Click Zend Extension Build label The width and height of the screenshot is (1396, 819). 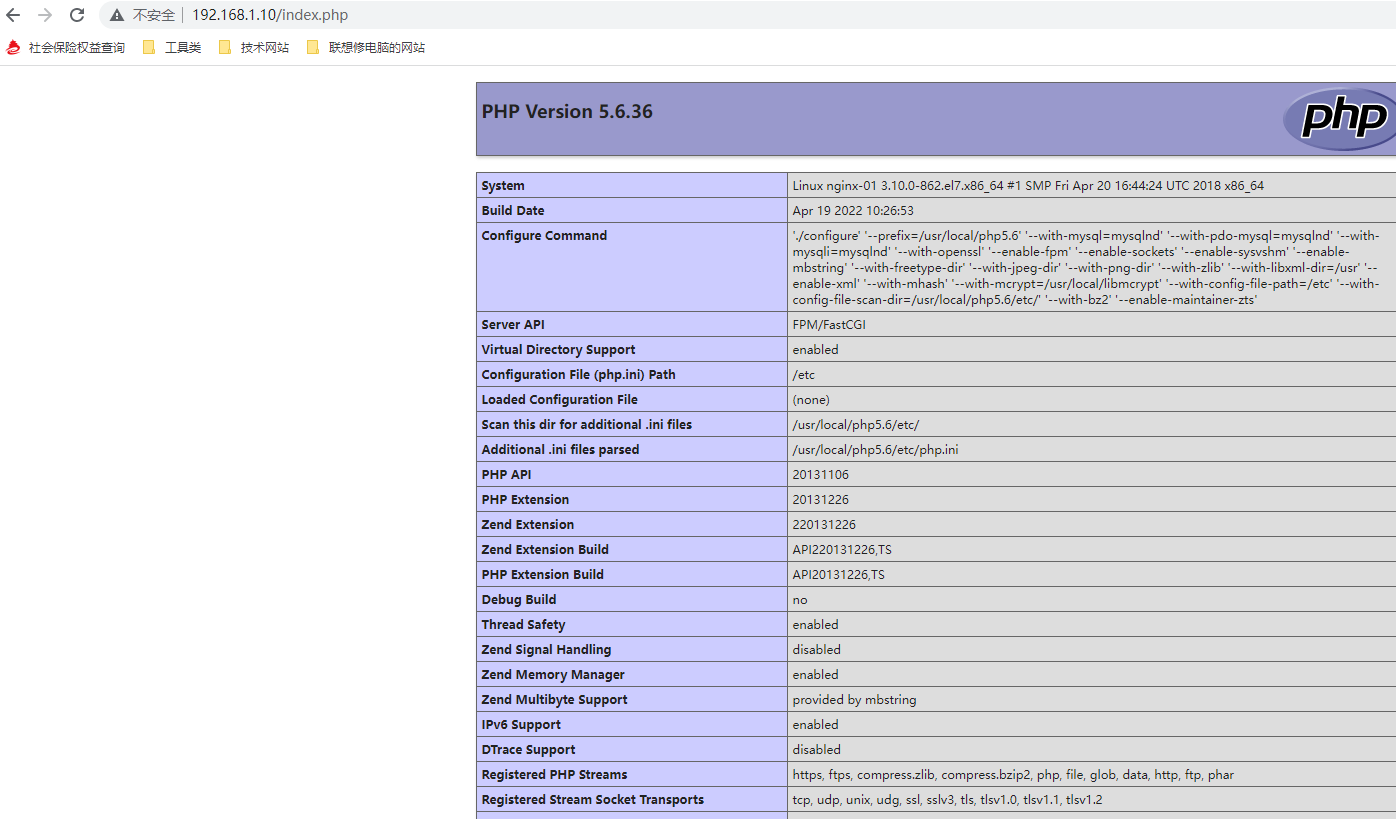coord(545,550)
